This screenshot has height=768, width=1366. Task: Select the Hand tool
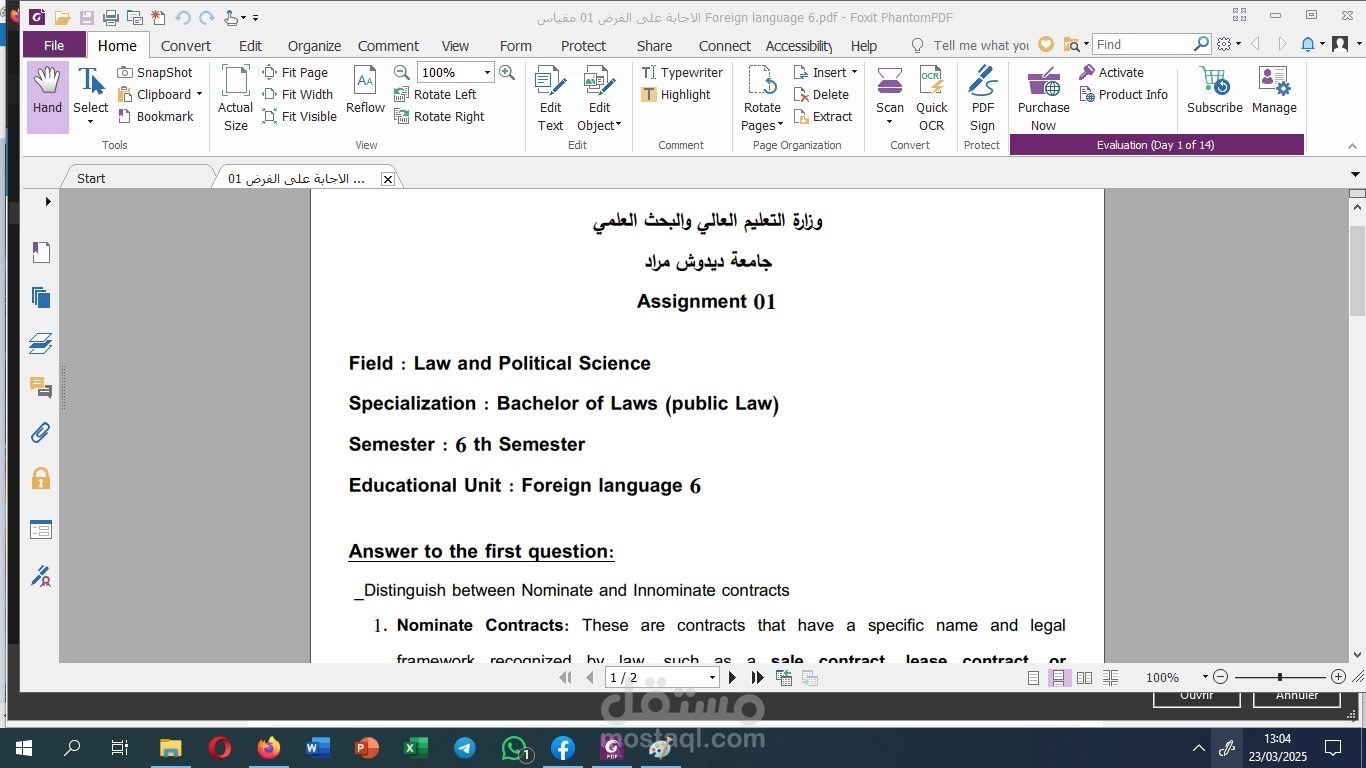[47, 97]
